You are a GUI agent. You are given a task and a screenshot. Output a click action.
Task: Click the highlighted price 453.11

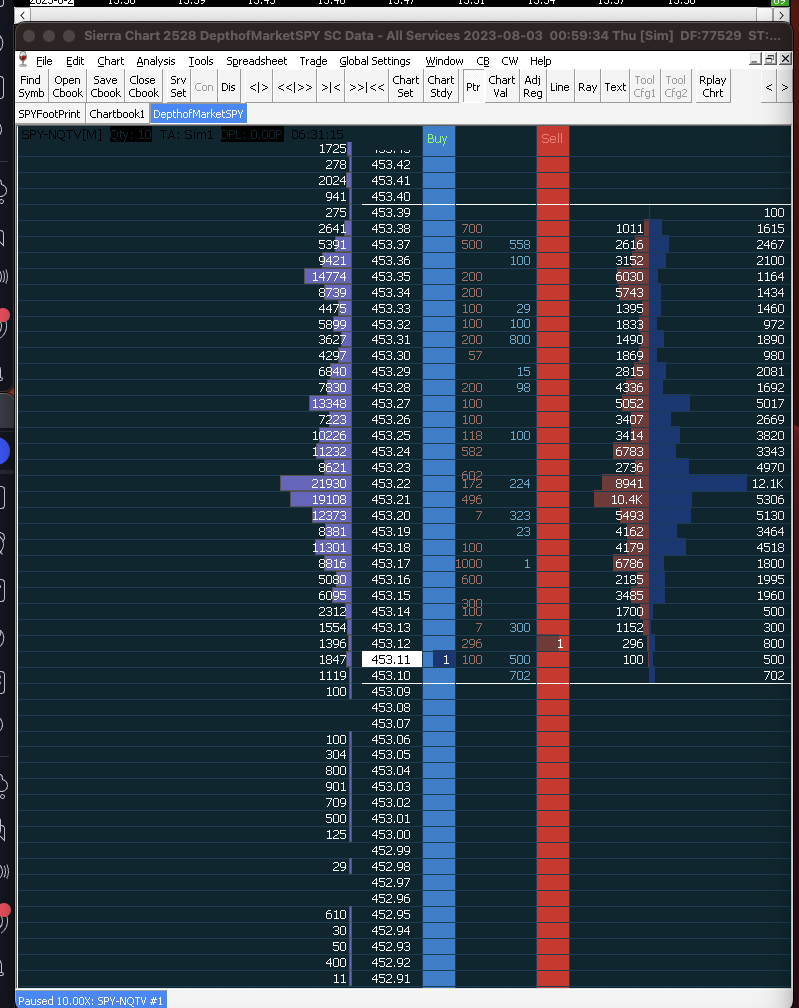point(391,660)
